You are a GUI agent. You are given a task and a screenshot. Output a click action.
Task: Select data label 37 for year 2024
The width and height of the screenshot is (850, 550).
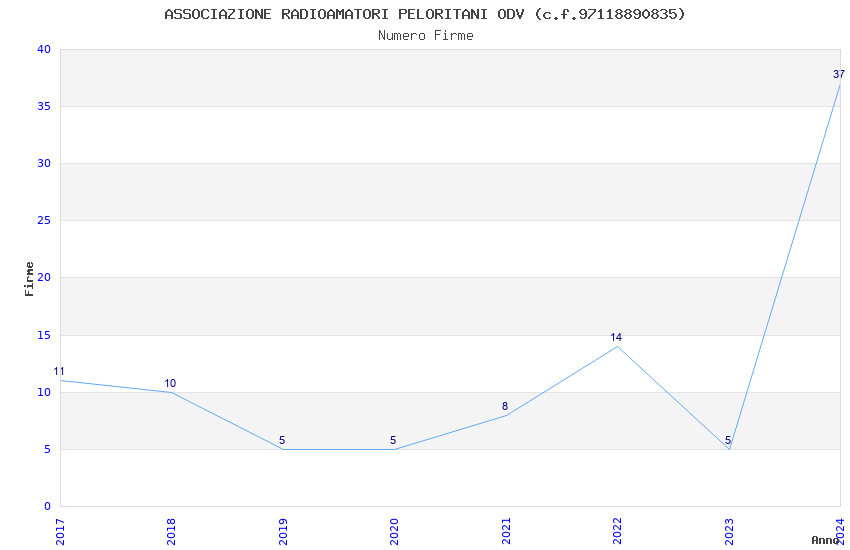click(839, 74)
